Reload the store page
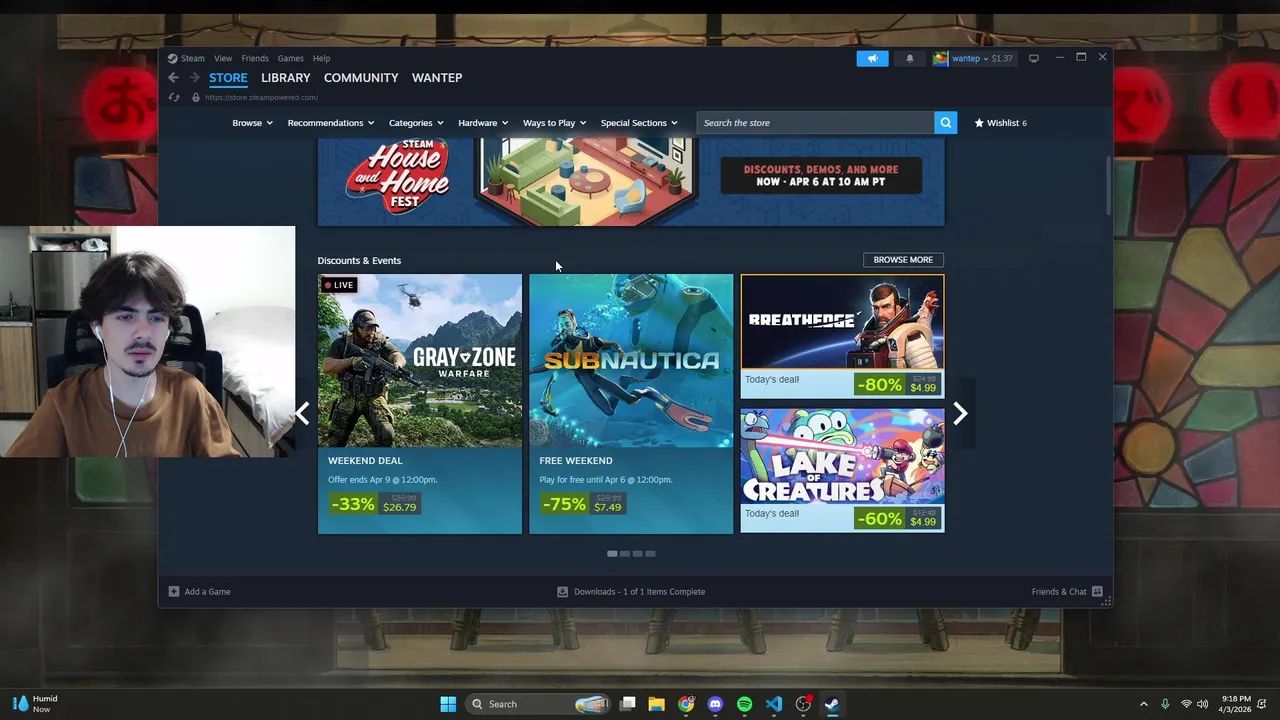Screen dimensions: 1280x720 pyautogui.click(x=174, y=97)
